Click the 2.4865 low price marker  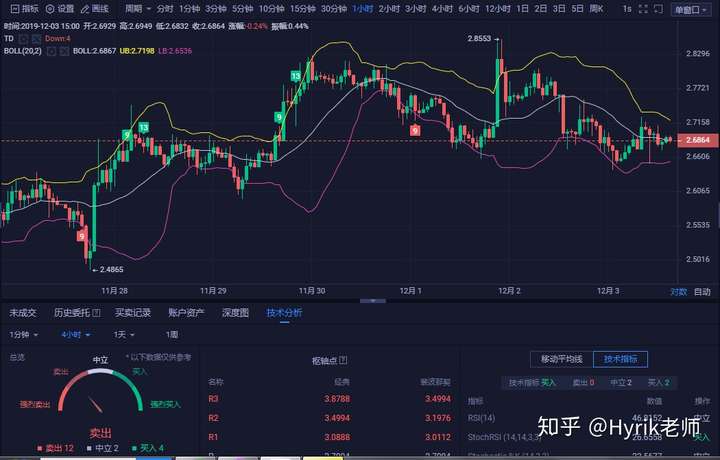[x=111, y=269]
